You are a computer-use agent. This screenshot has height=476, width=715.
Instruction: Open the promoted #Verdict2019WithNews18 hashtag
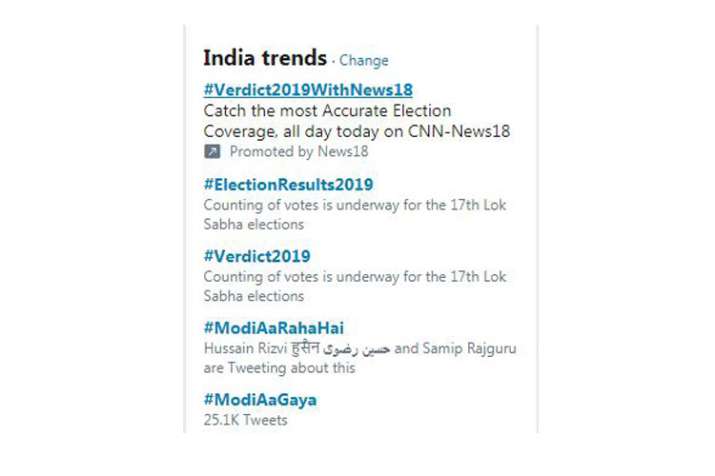click(x=308, y=90)
